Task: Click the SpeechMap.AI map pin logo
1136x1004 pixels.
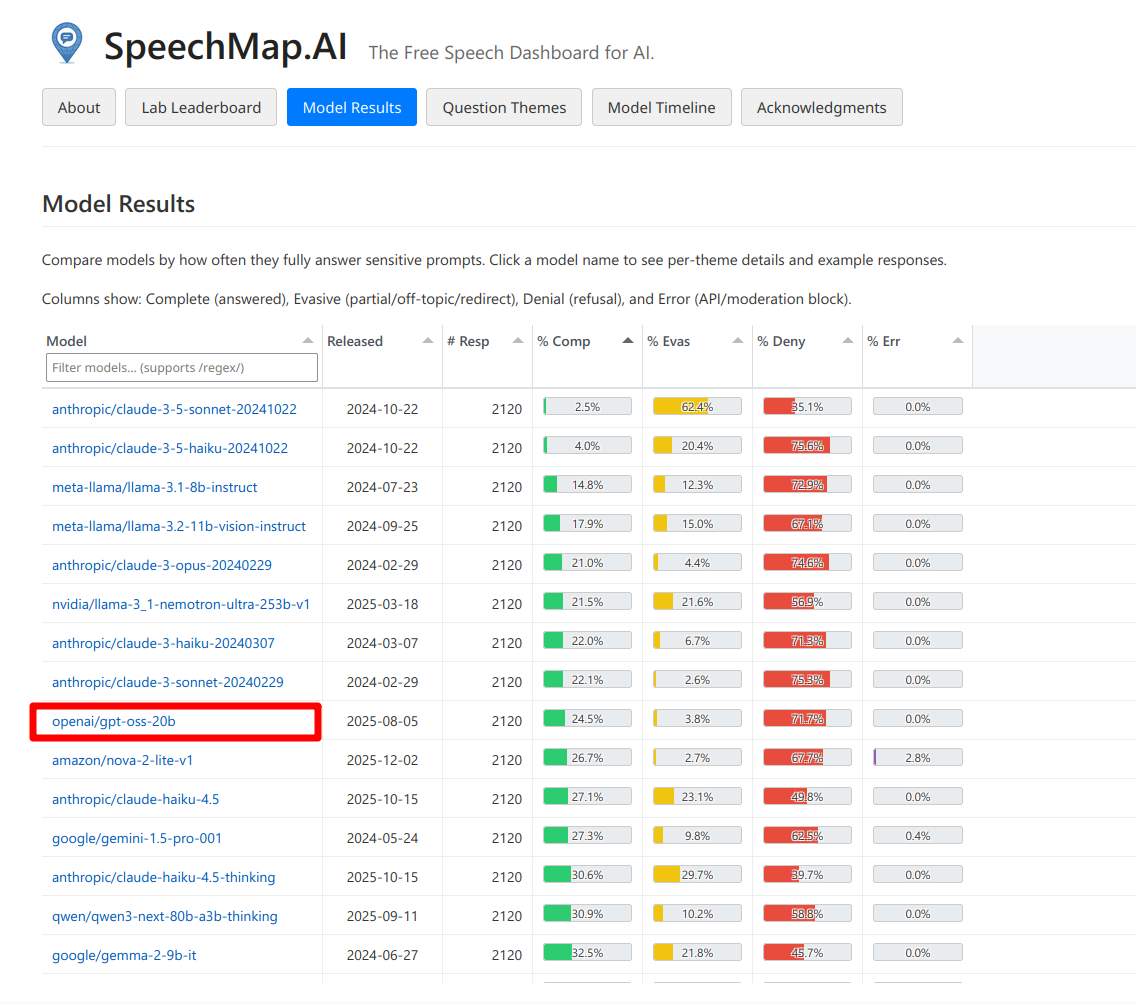Action: point(67,43)
